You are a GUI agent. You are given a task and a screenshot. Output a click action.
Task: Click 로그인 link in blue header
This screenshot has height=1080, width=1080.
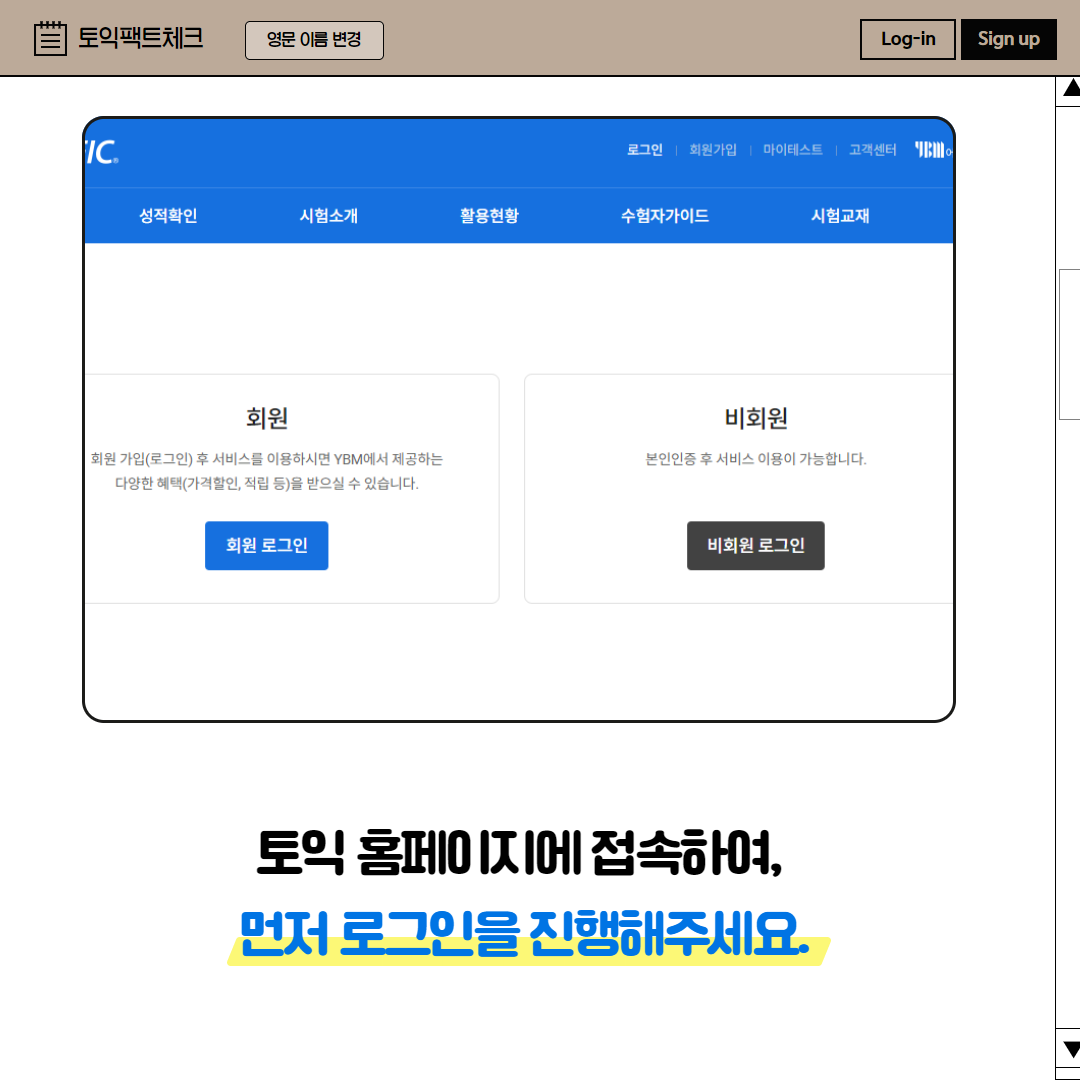click(645, 149)
